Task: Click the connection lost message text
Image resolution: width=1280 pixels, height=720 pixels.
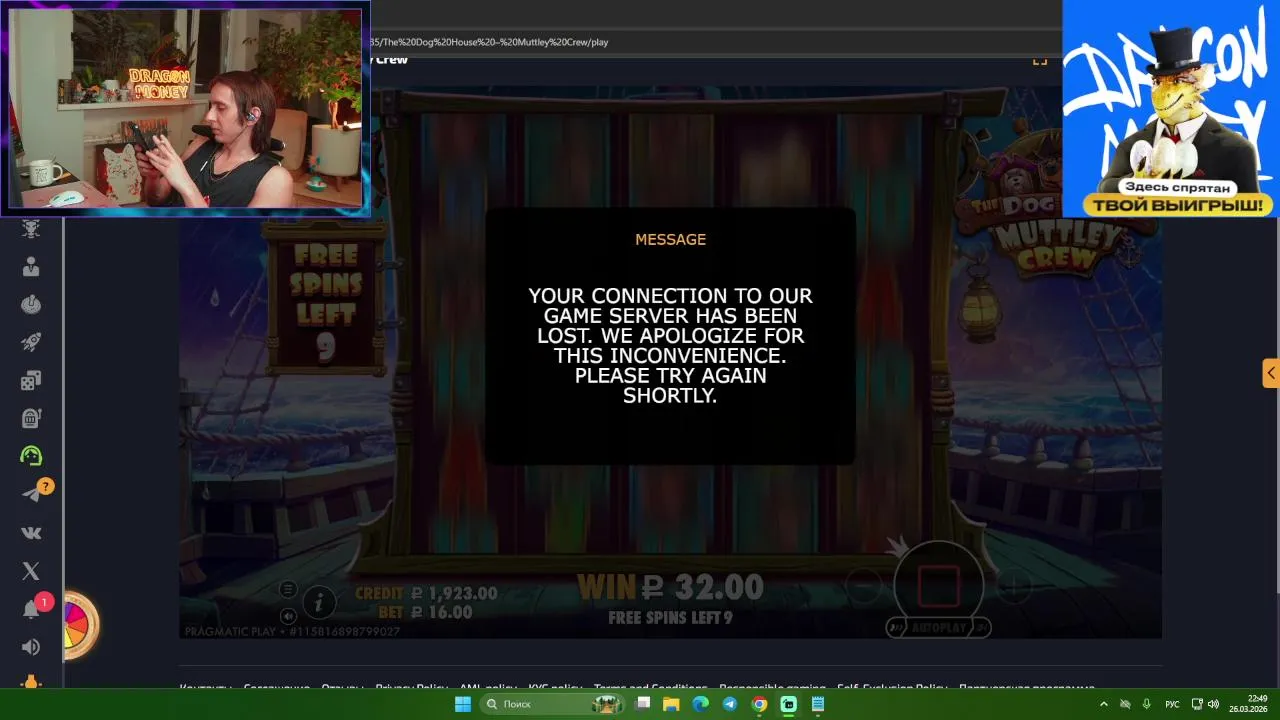Action: click(x=670, y=345)
